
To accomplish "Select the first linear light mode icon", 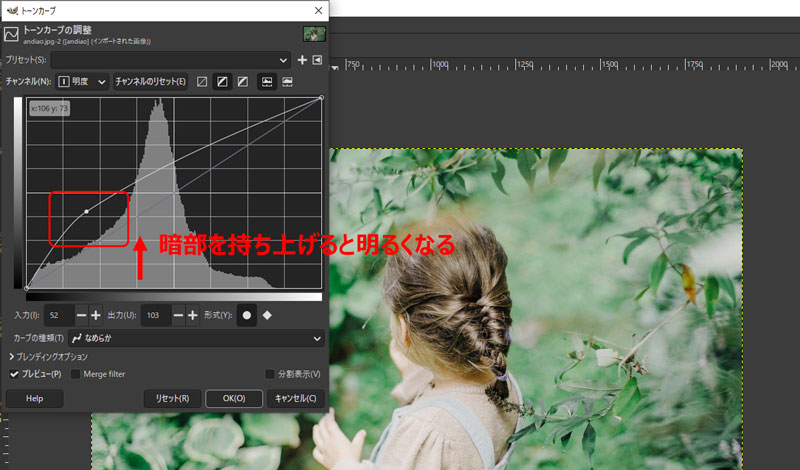I will 202,82.
